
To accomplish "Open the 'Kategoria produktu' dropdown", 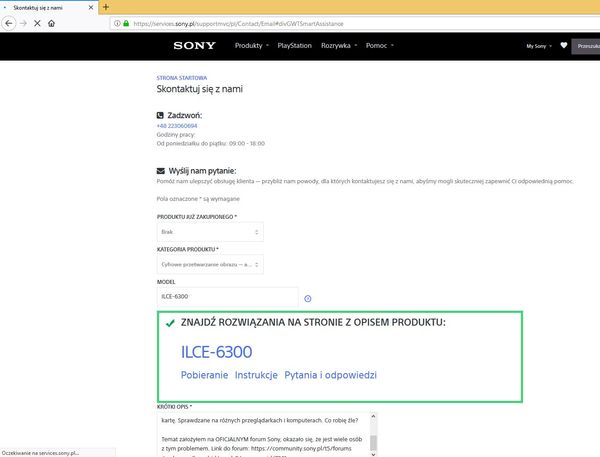I will 210,265.
